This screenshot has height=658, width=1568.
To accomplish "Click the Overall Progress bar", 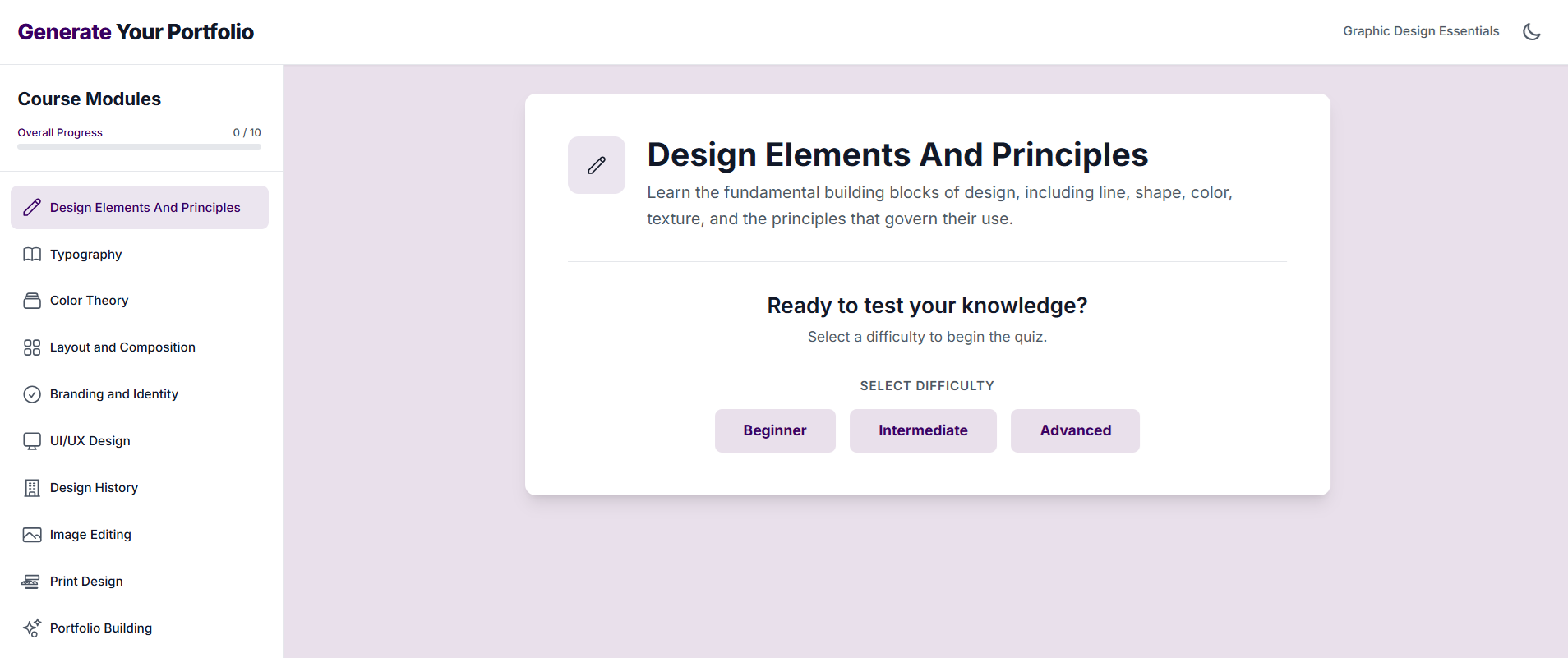I will pyautogui.click(x=139, y=147).
